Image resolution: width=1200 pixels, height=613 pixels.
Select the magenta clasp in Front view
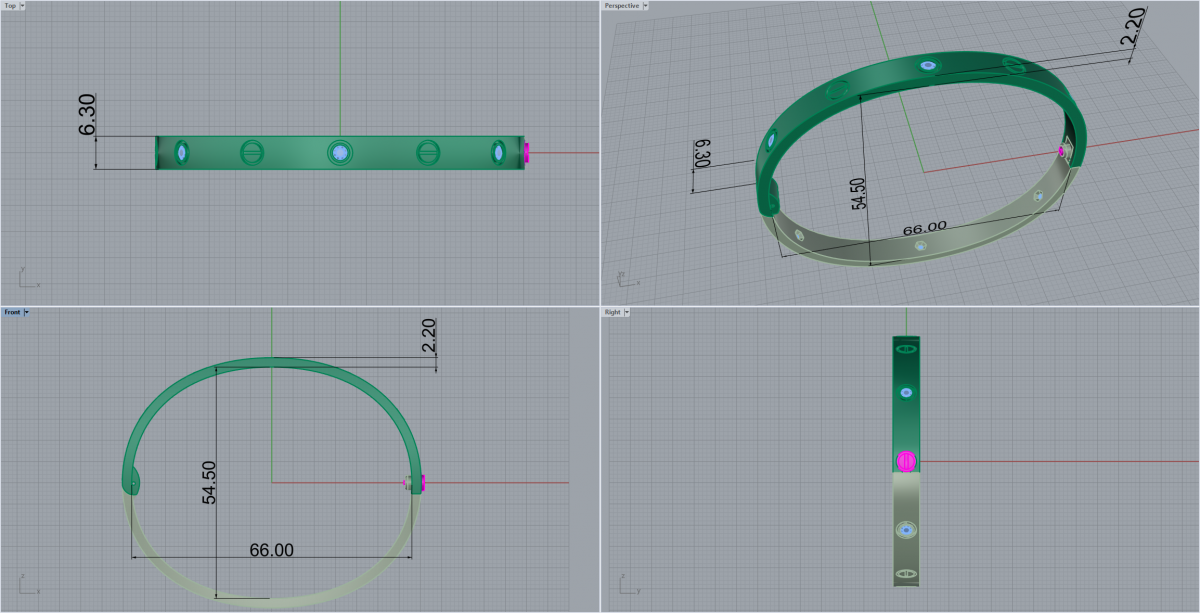coord(422,484)
